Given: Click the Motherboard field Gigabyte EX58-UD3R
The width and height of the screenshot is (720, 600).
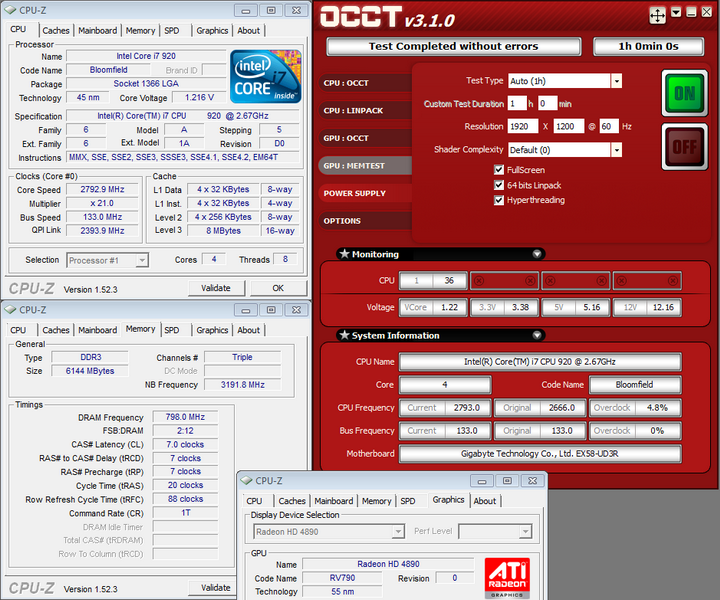Looking at the screenshot, I should [x=540, y=454].
